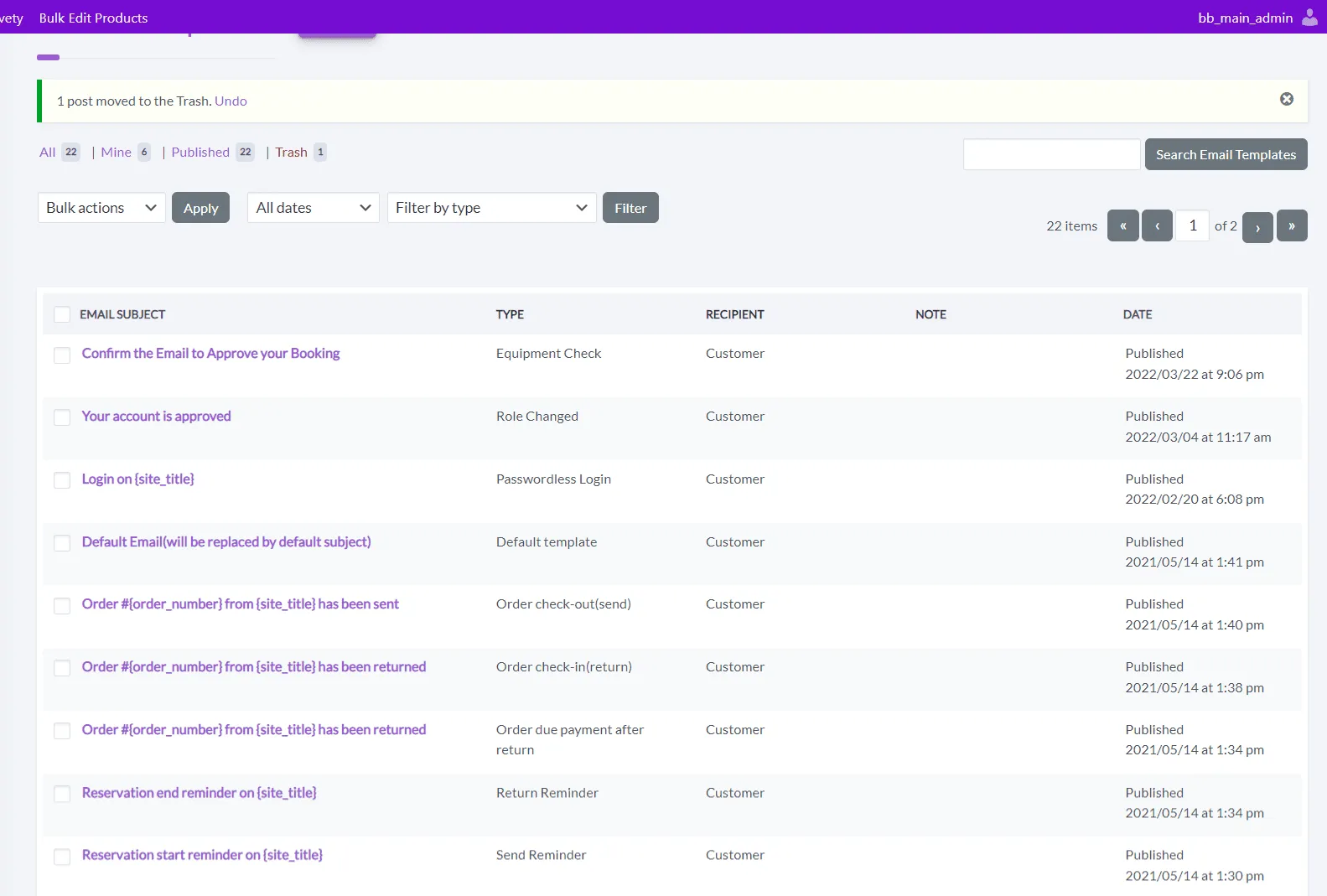Switch to the Trash view
The height and width of the screenshot is (896, 1327).
(x=291, y=153)
